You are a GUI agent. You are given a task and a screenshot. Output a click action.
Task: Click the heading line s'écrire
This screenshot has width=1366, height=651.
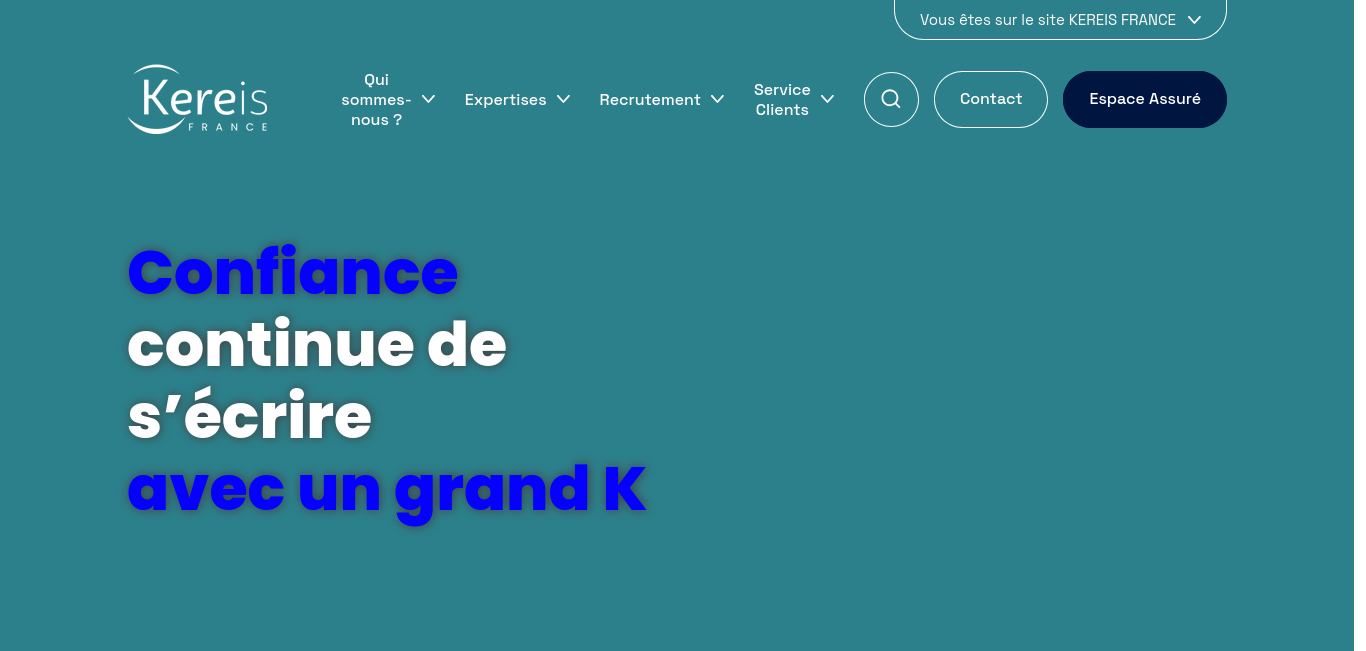[250, 417]
